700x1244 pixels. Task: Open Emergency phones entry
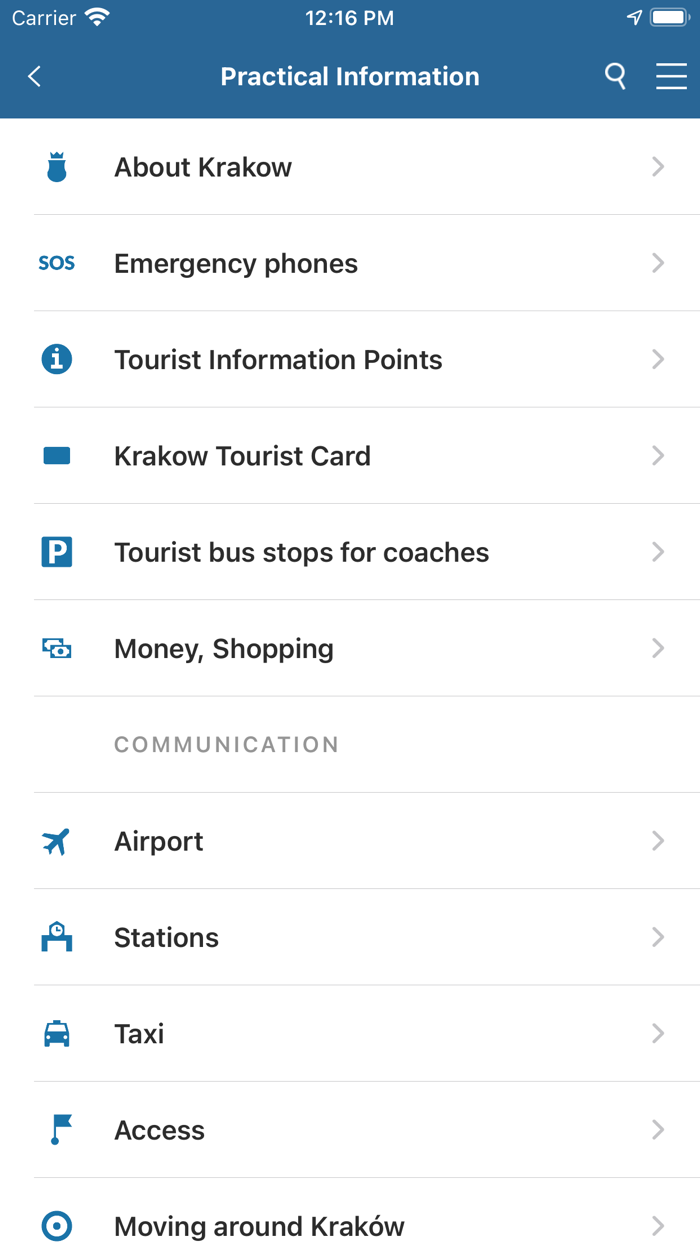pyautogui.click(x=236, y=264)
